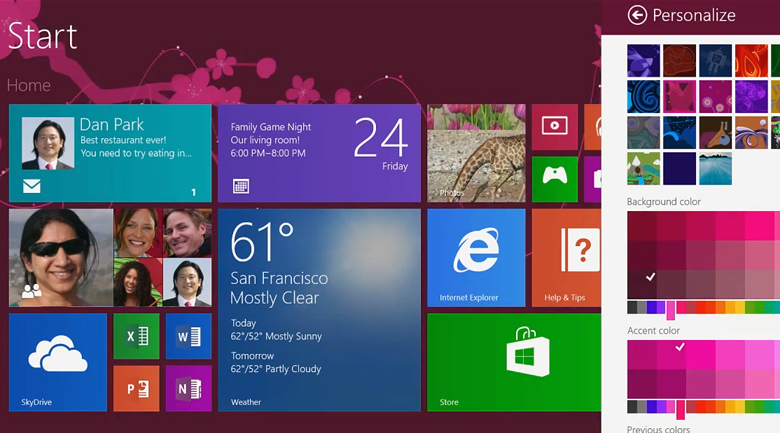The height and width of the screenshot is (433, 780).
Task: Open the OneNote purple tile
Action: [187, 388]
